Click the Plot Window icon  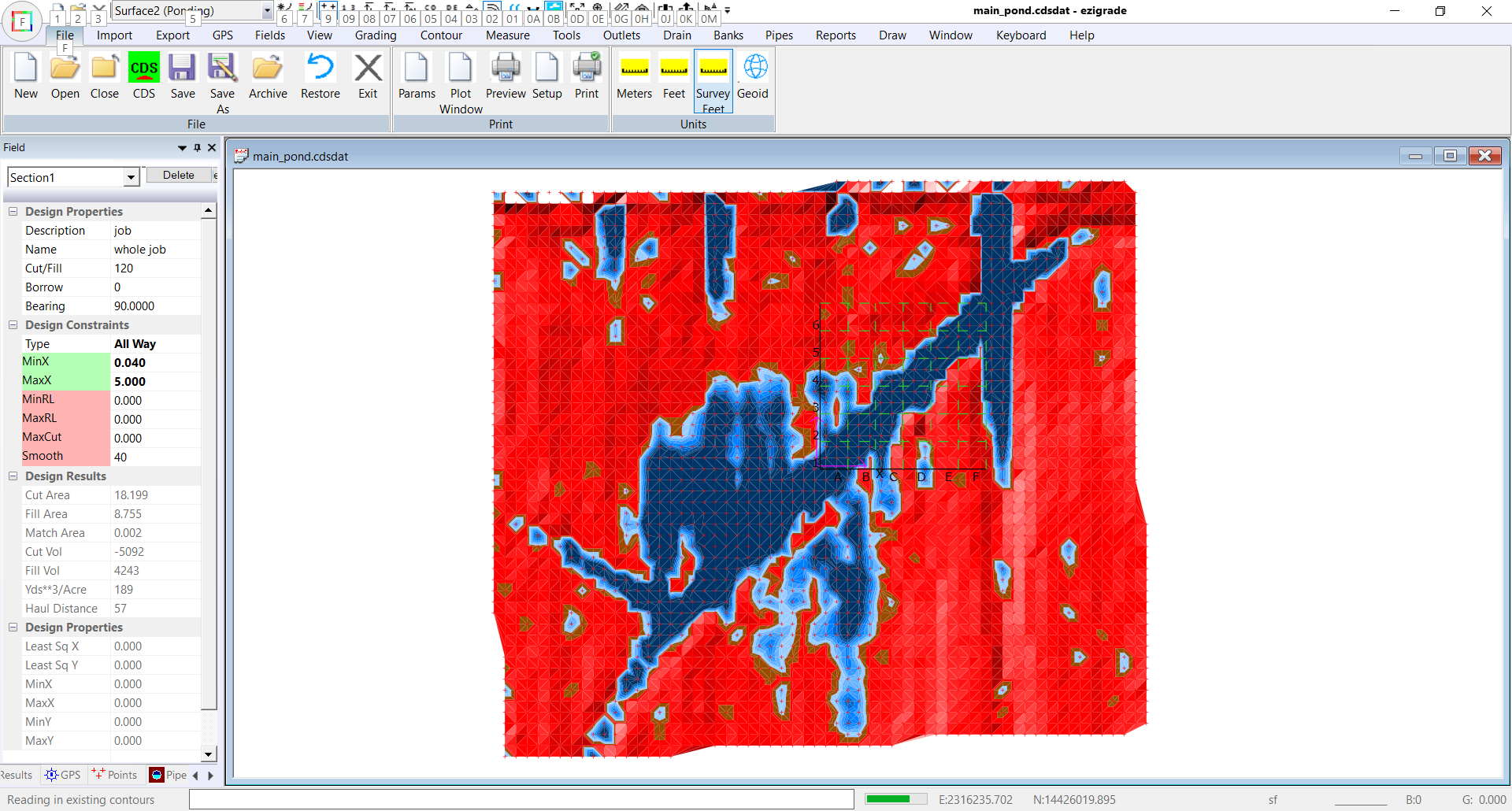tap(461, 69)
